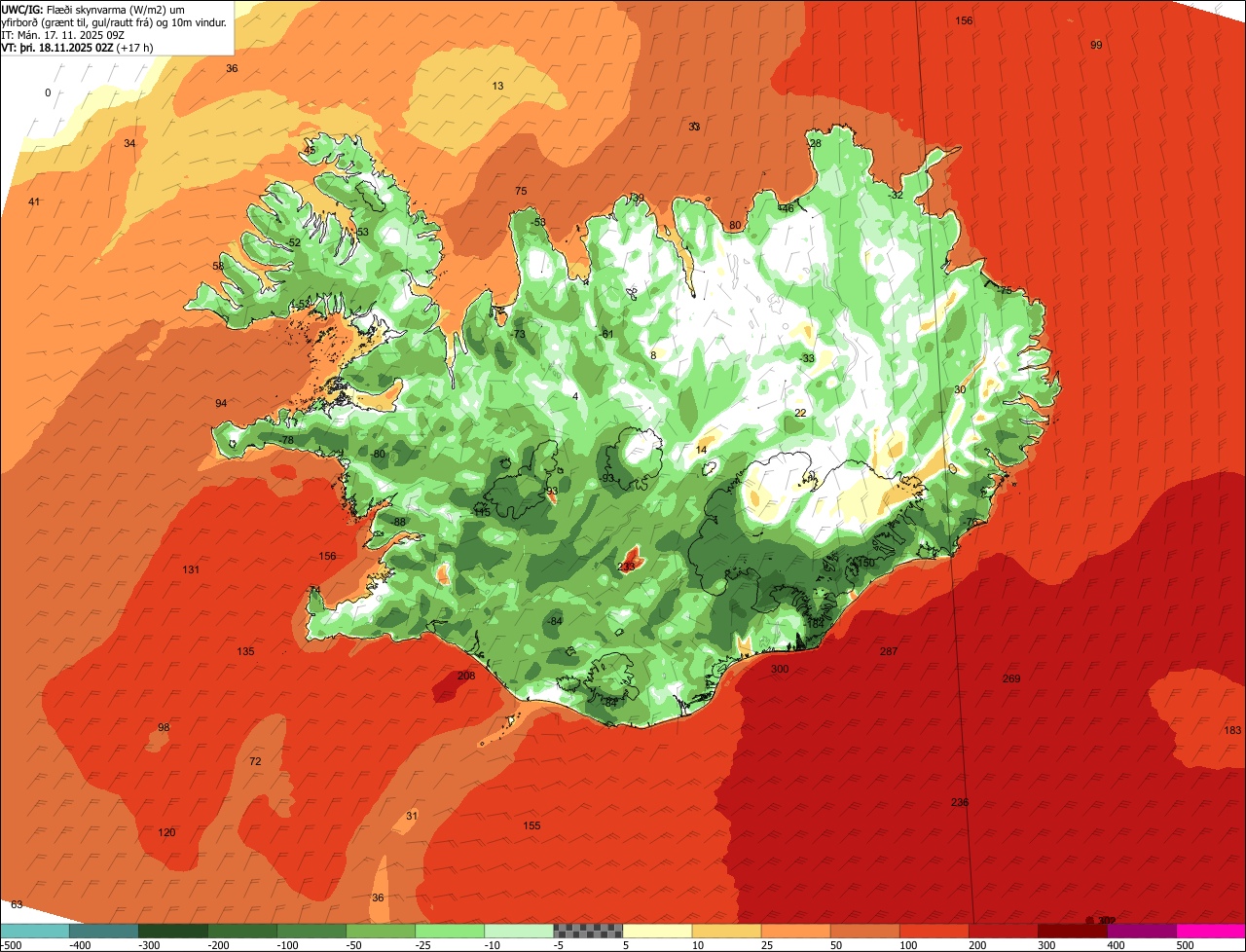Click the map value '-78' on the Snæfellsnes peninsula
This screenshot has height=952, width=1246.
[x=285, y=440]
